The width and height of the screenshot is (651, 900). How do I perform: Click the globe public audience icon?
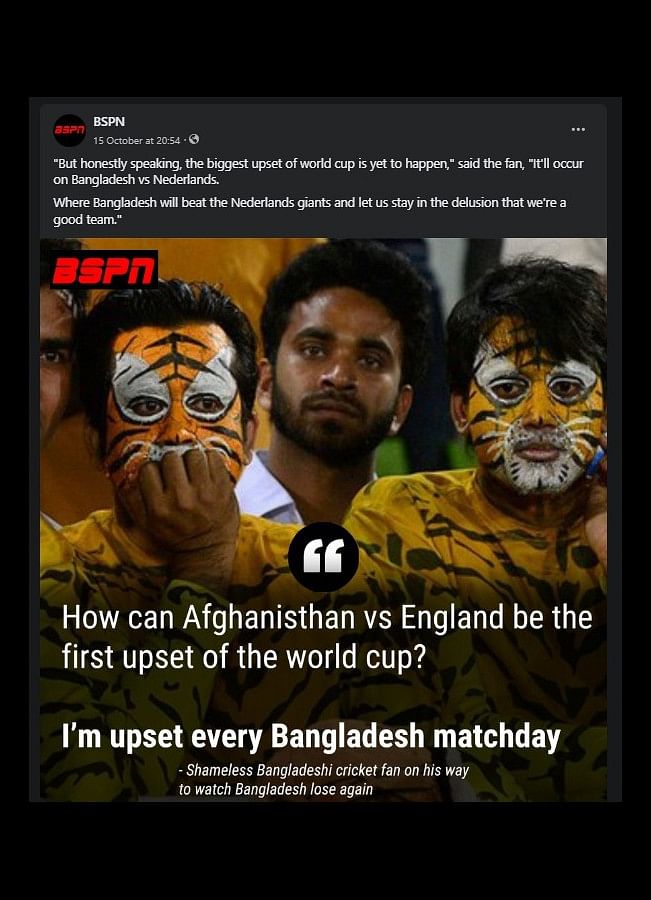[194, 139]
